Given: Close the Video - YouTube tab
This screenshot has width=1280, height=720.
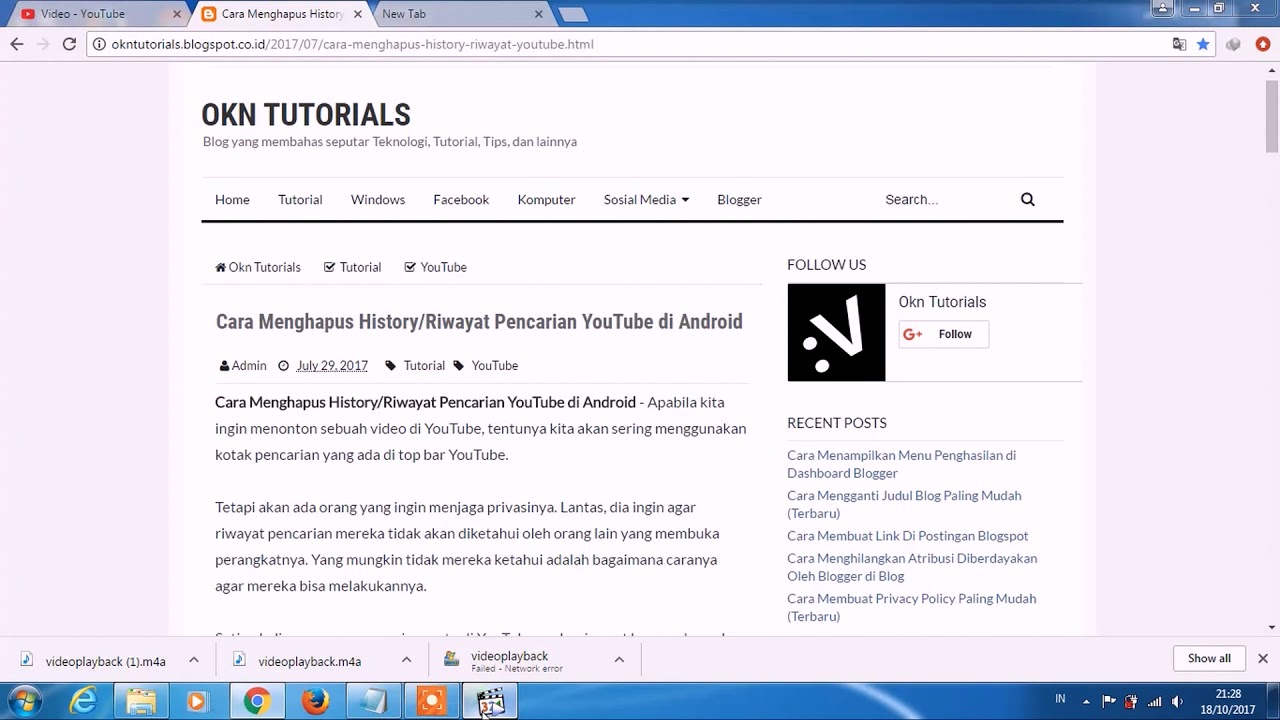Looking at the screenshot, I should click(177, 14).
